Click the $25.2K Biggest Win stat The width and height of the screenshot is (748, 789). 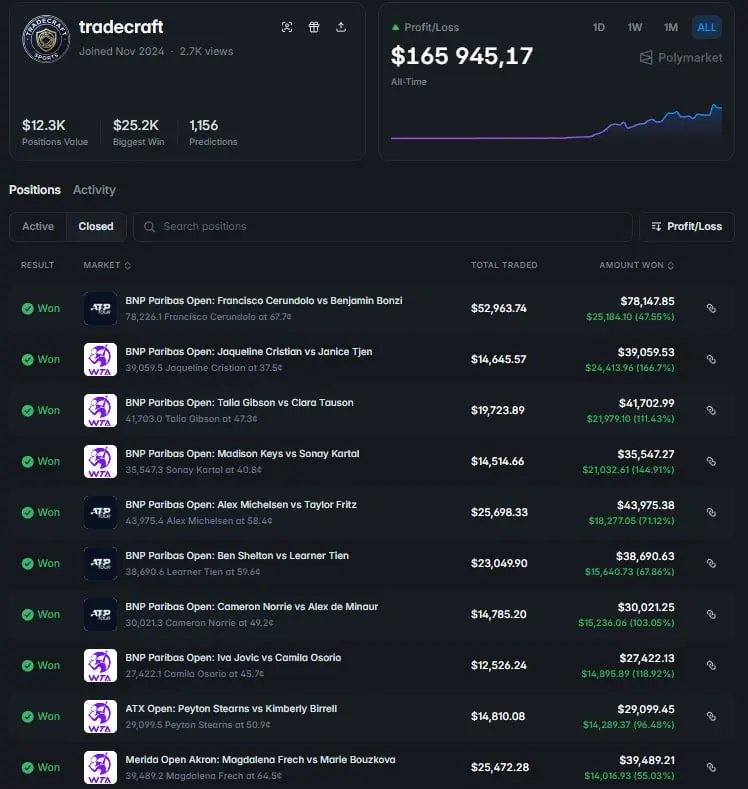pos(138,132)
